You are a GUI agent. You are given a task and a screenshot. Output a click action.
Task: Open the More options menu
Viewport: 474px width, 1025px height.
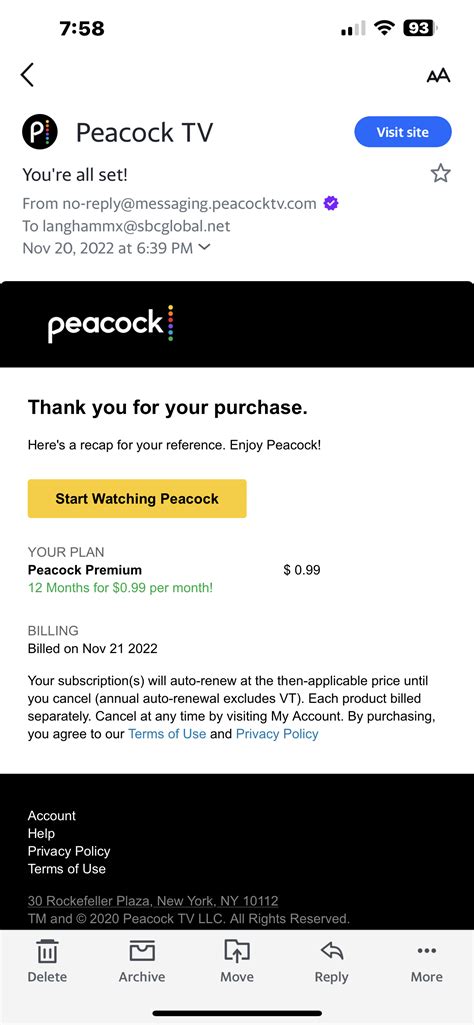click(x=426, y=960)
